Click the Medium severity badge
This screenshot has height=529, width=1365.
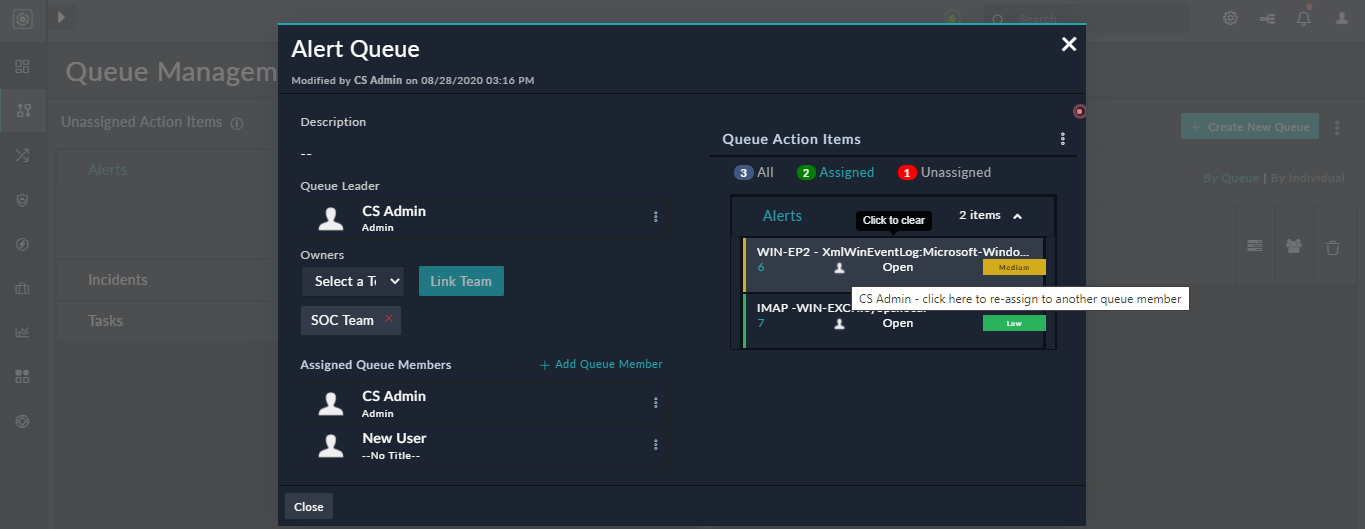click(x=1014, y=267)
